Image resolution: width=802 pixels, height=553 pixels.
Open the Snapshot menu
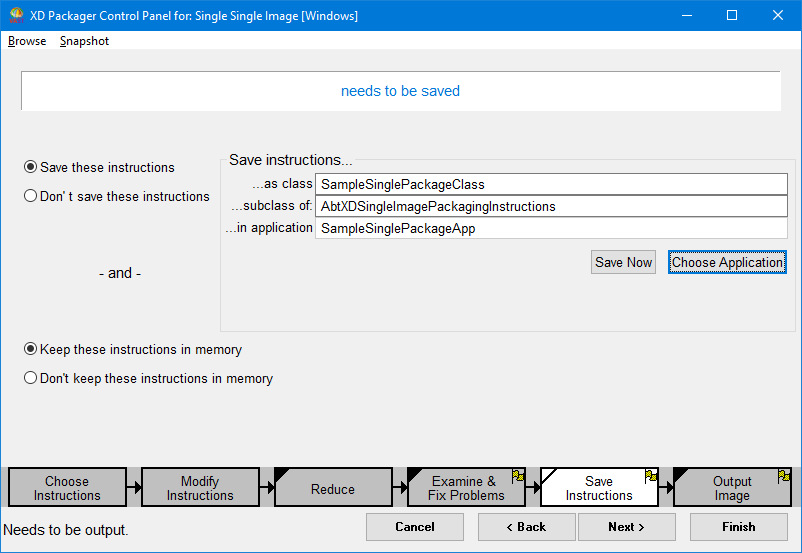point(84,41)
